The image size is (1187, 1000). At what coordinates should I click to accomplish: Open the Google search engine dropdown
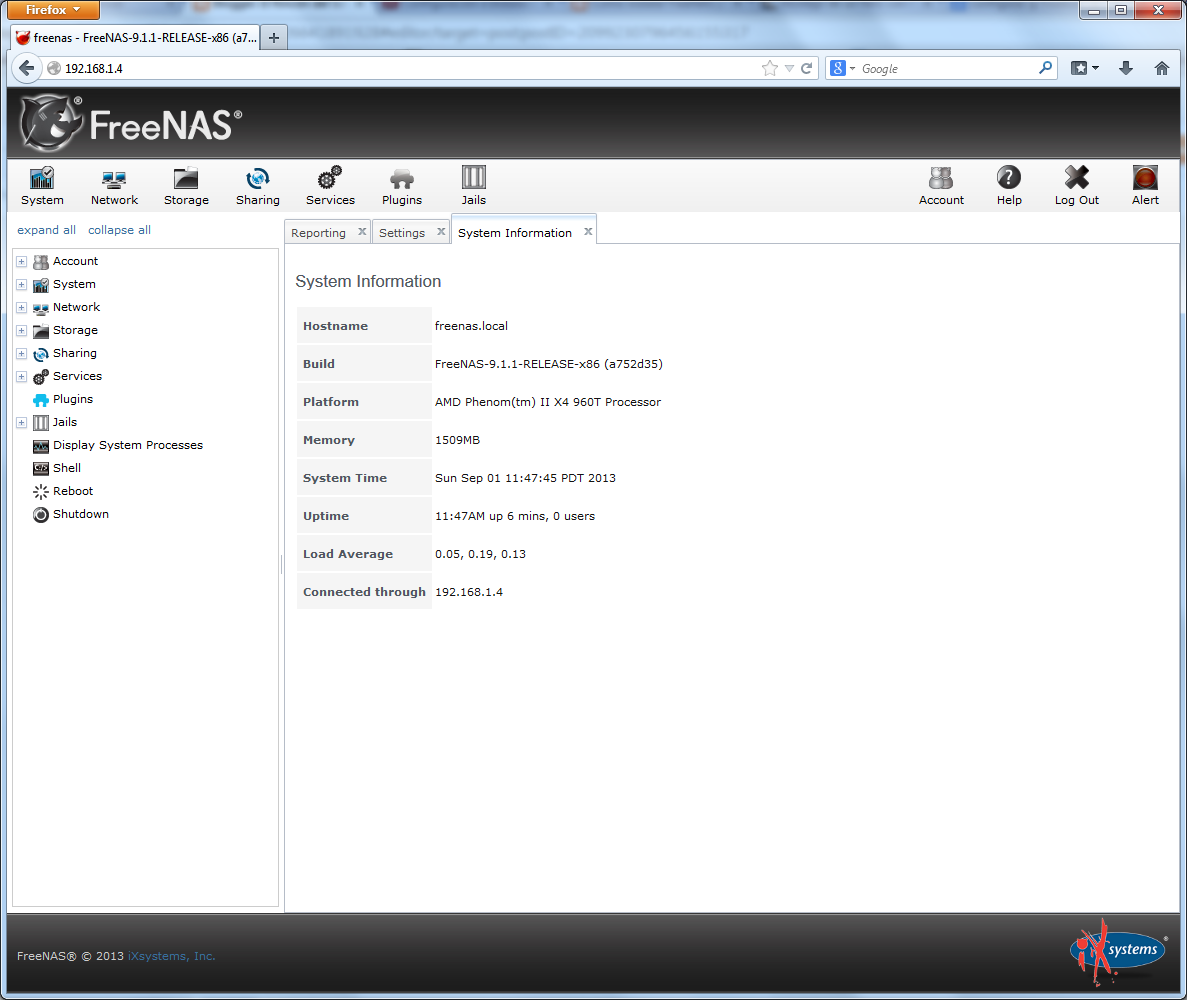pos(847,68)
